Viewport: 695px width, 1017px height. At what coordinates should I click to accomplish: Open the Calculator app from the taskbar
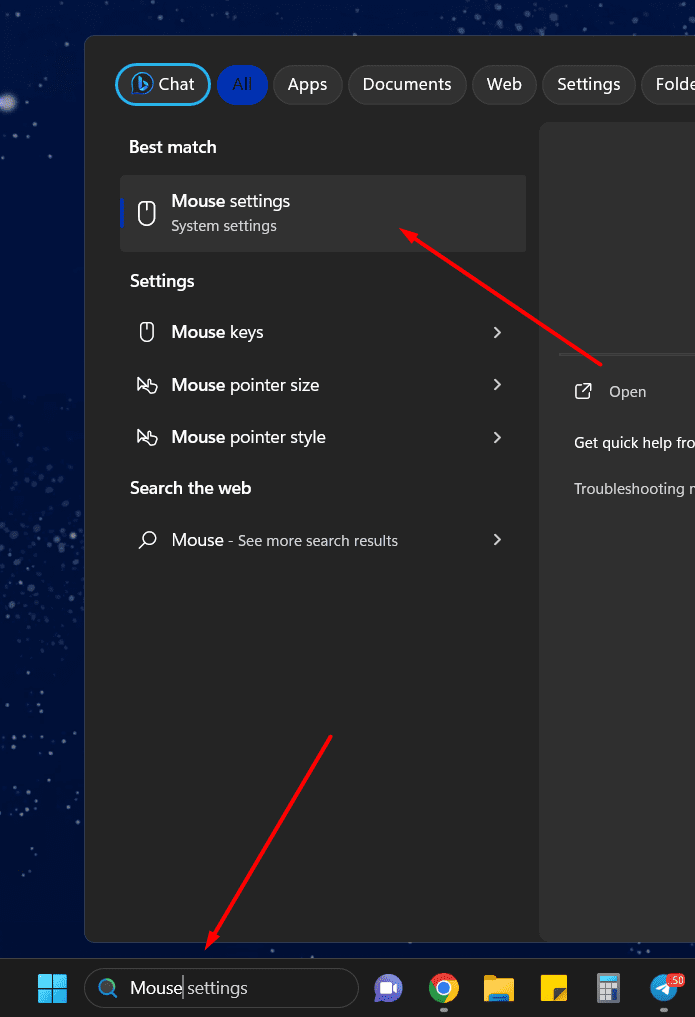609,988
